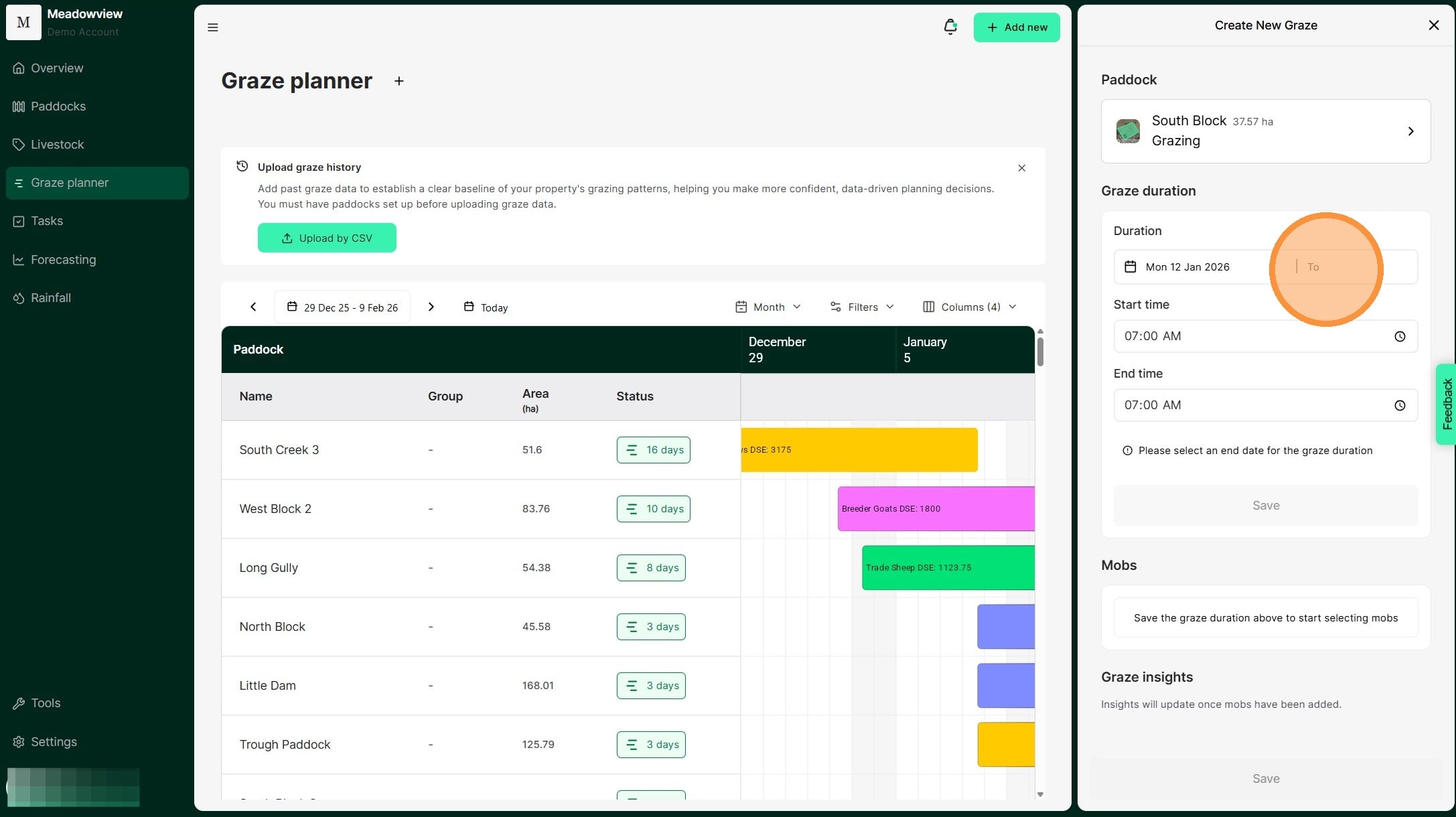
Task: Go to previous date range arrow
Action: 253,307
